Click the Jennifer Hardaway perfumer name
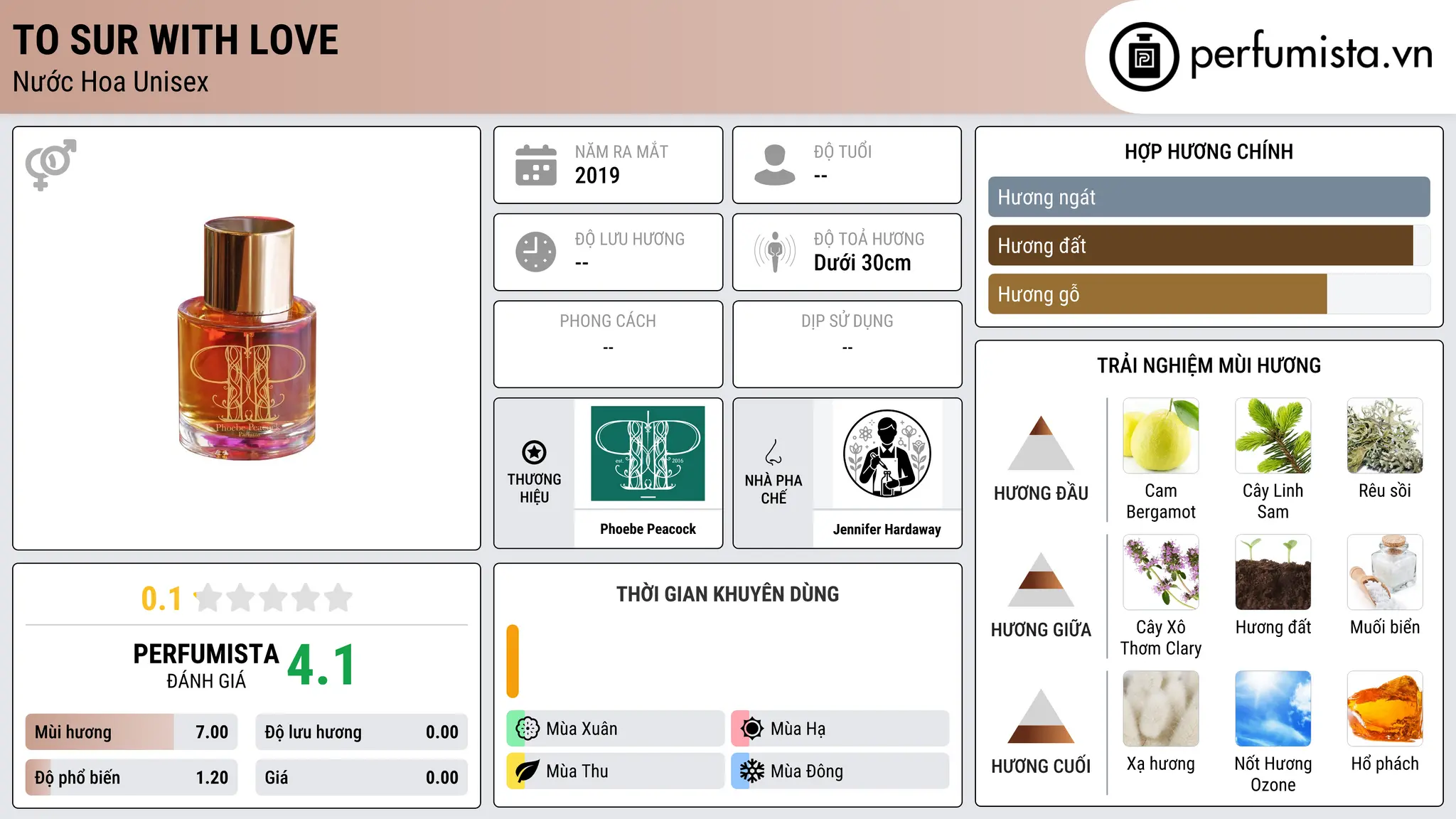Screen dimensions: 1456x819 (887, 530)
